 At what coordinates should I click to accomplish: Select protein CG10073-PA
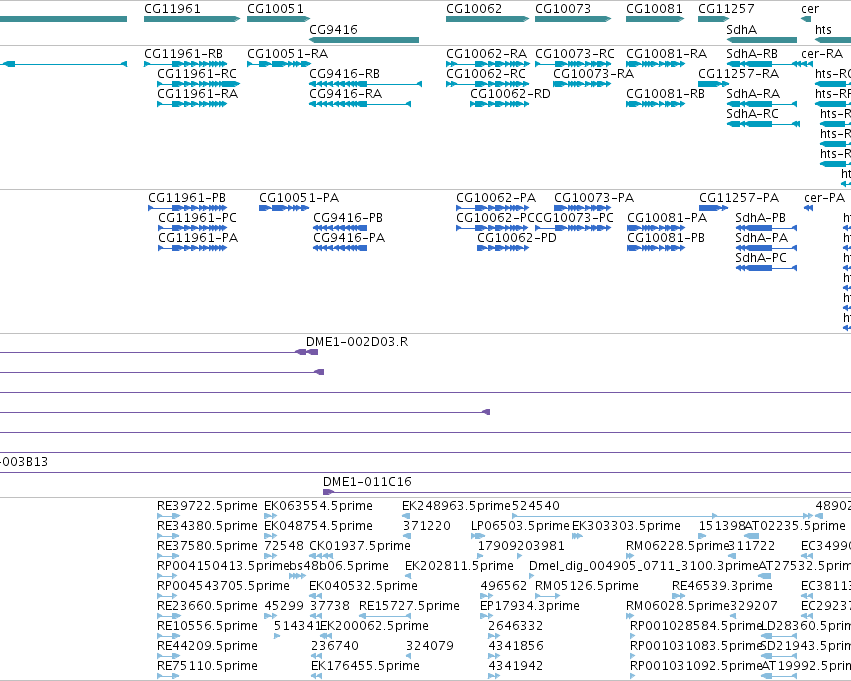[583, 208]
